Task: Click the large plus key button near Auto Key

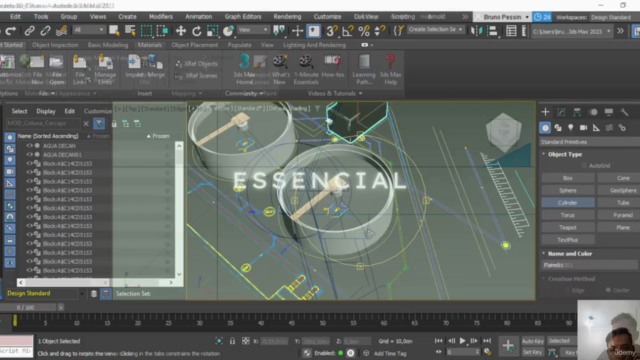Action: (x=508, y=346)
